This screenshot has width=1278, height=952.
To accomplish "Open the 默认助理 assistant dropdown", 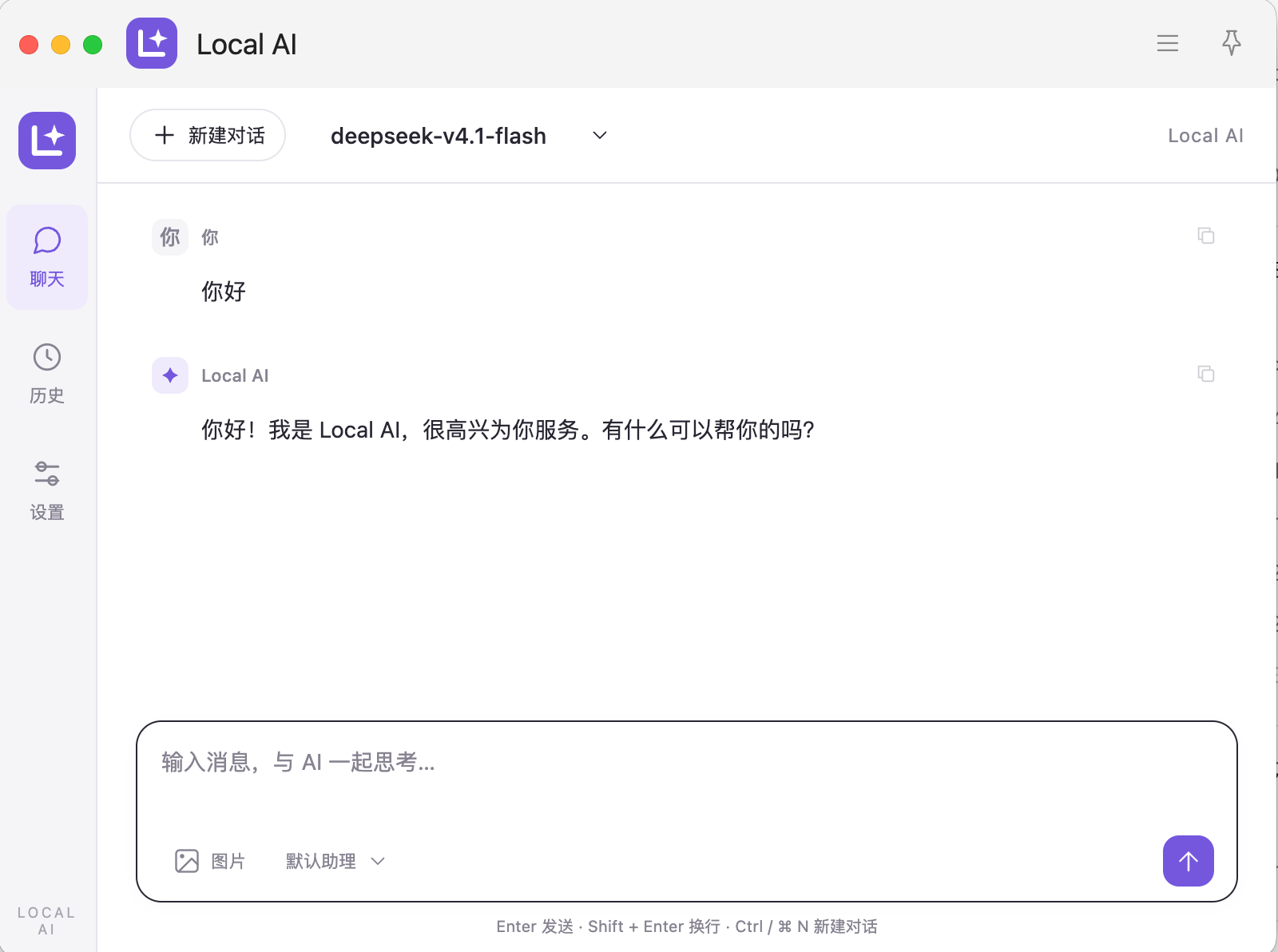I will [335, 861].
